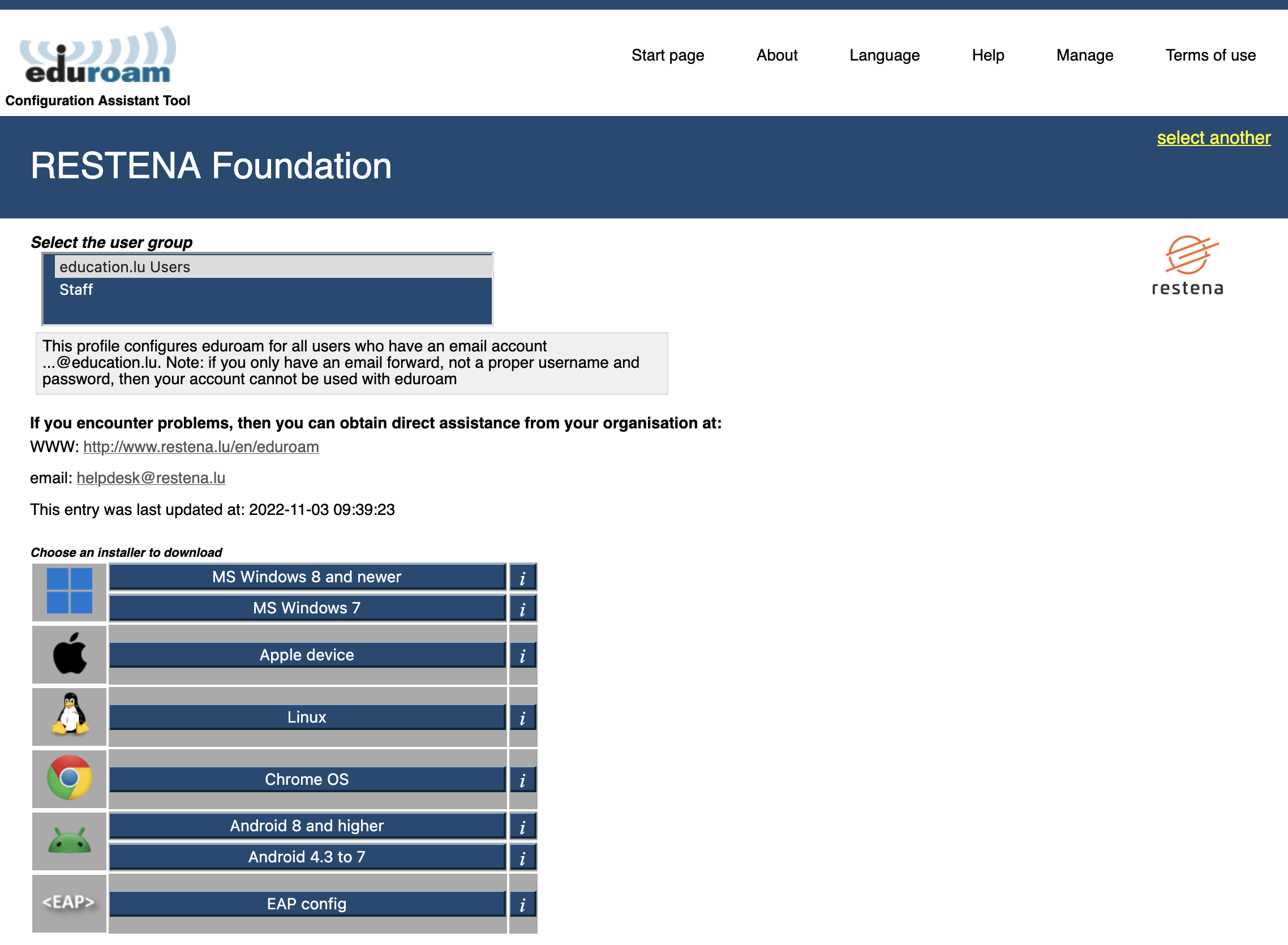Download the Android 8 and higher installer
The width and height of the screenshot is (1288, 945).
tap(307, 826)
